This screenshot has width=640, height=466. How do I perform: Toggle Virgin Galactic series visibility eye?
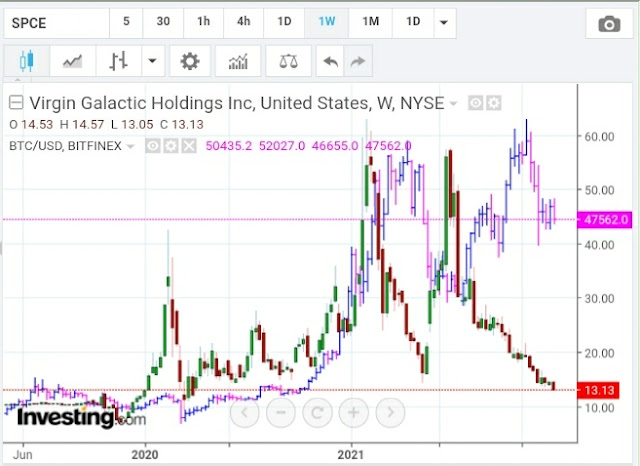pos(475,103)
